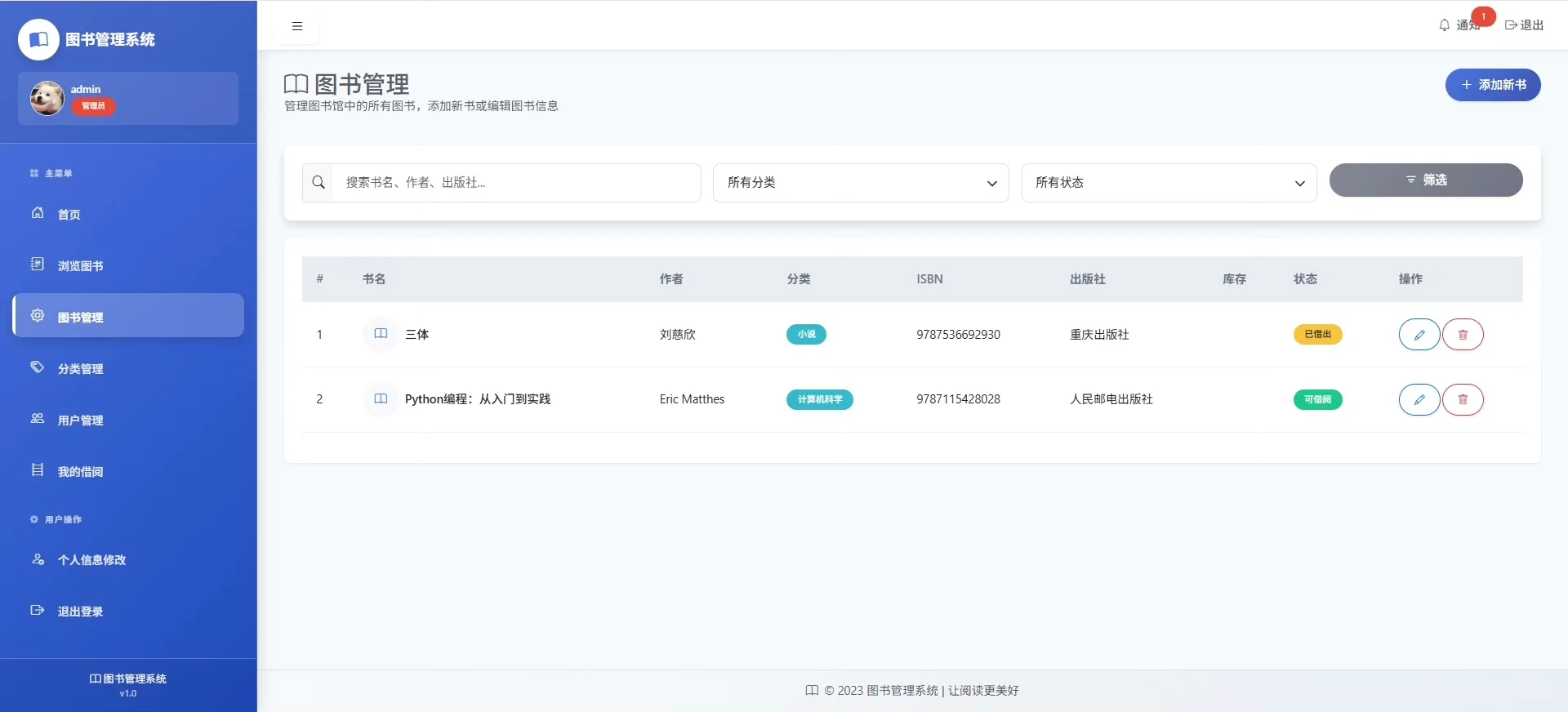
Task: Click the 出版社 column header
Action: 1088,279
